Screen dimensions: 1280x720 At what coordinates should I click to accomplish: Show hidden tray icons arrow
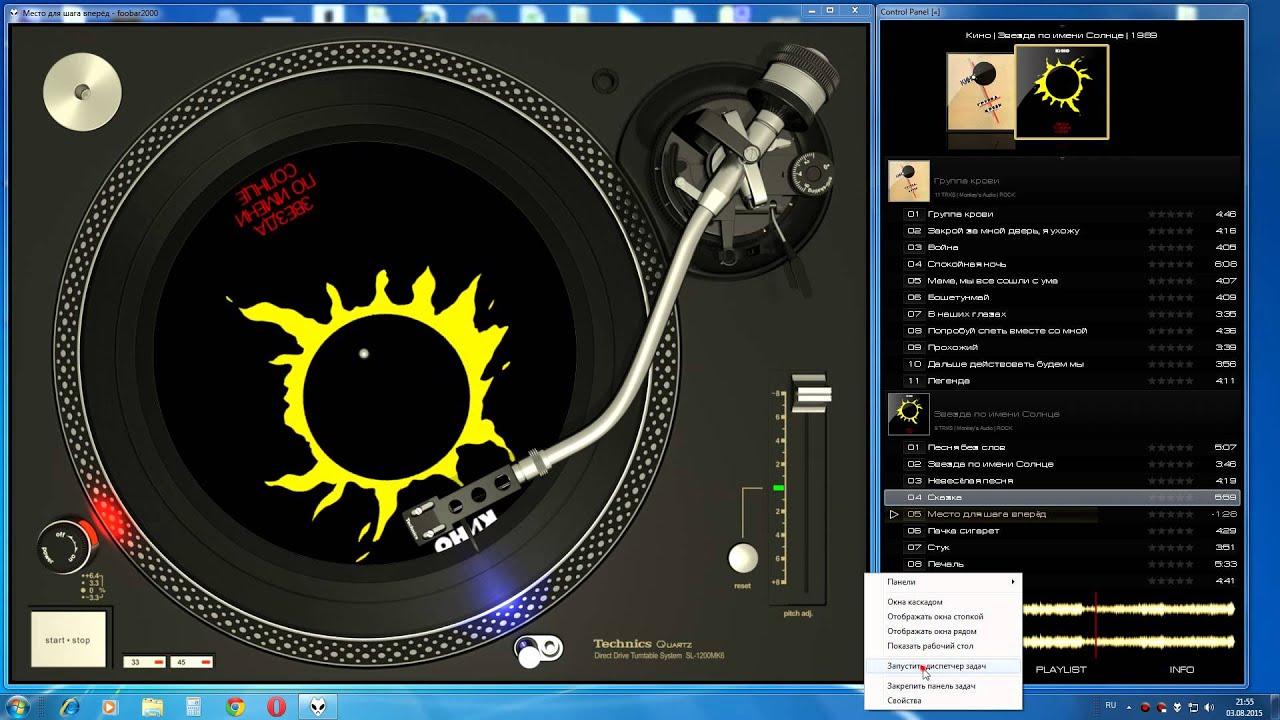point(1131,707)
